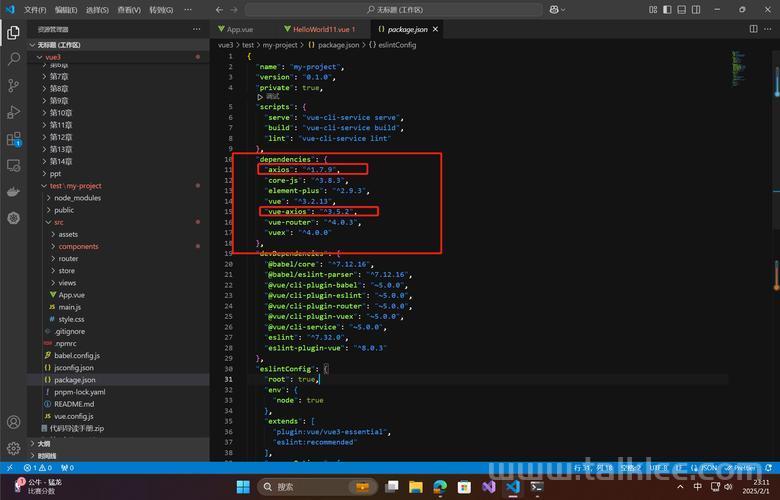Click the editor minimap preview
Screen dimensions: 780x500
click(738, 69)
